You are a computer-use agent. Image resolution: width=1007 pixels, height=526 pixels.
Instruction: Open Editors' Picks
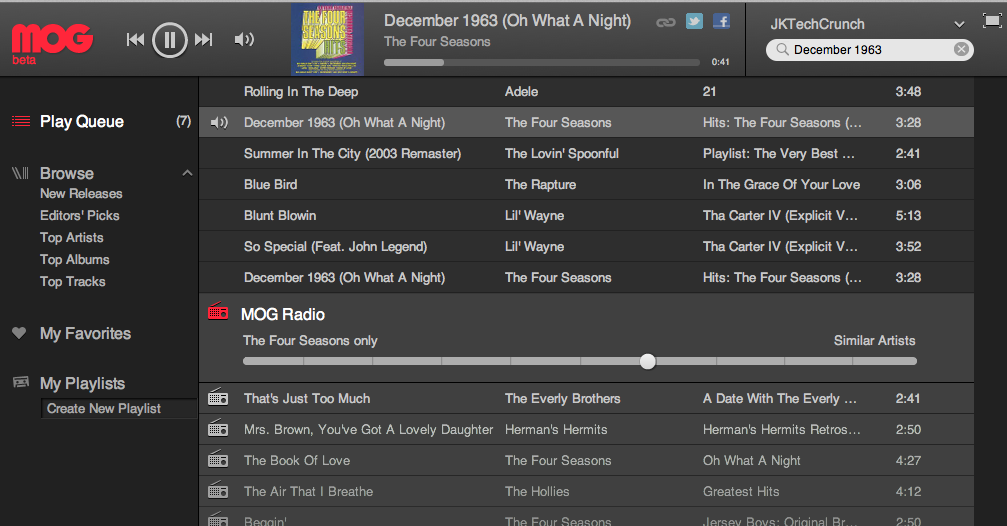(80, 215)
